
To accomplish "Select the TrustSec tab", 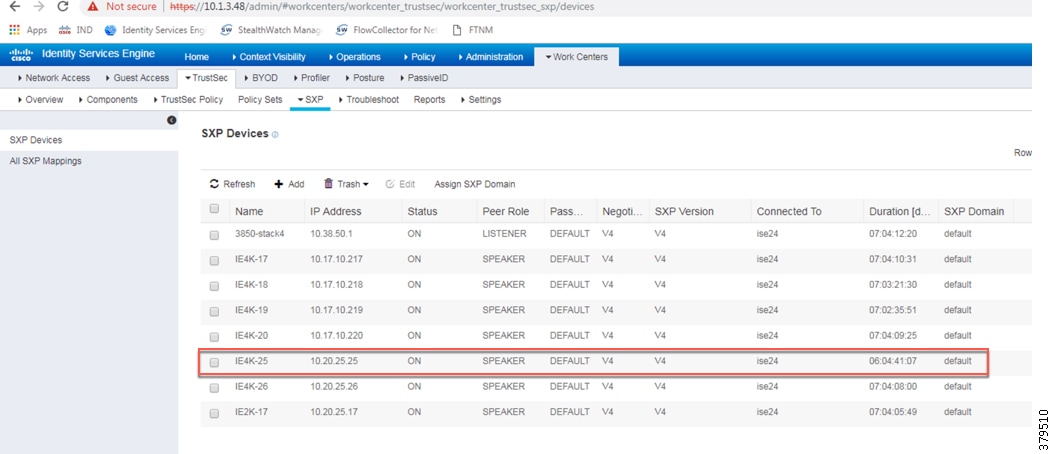I will pyautogui.click(x=206, y=78).
